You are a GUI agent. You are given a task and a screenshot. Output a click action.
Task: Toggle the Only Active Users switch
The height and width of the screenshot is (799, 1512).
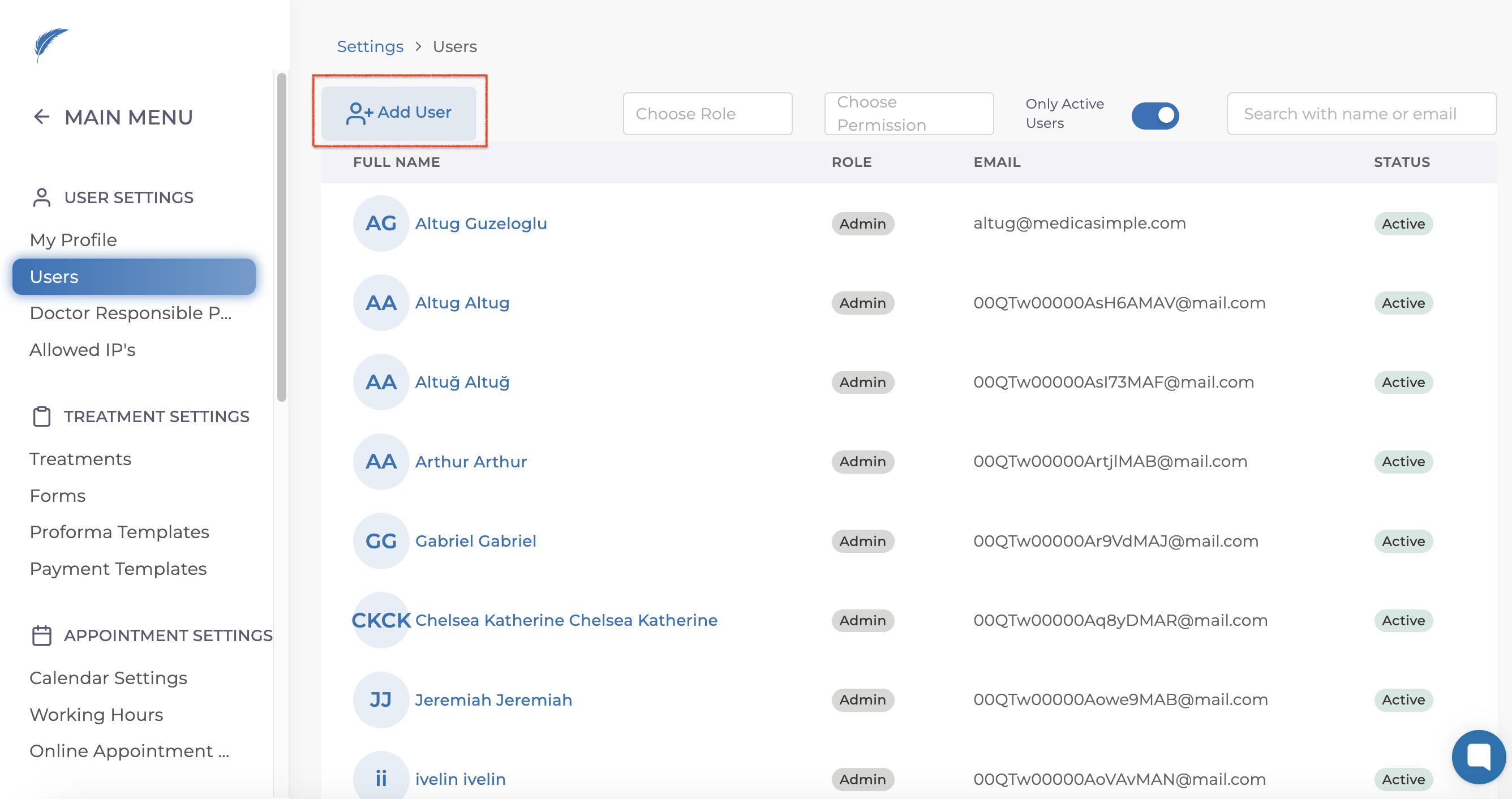[x=1154, y=115]
